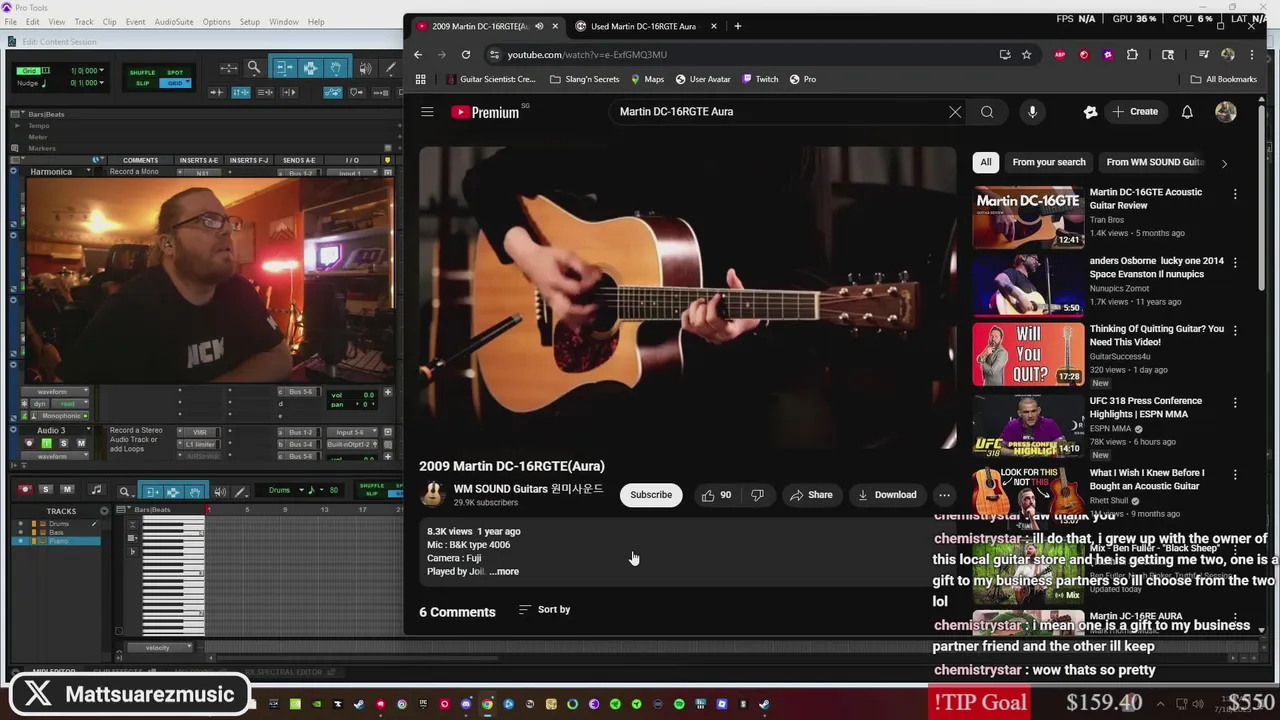This screenshot has width=1280, height=720.
Task: Toggle MIDI editor Solo button
Action: (x=46, y=490)
